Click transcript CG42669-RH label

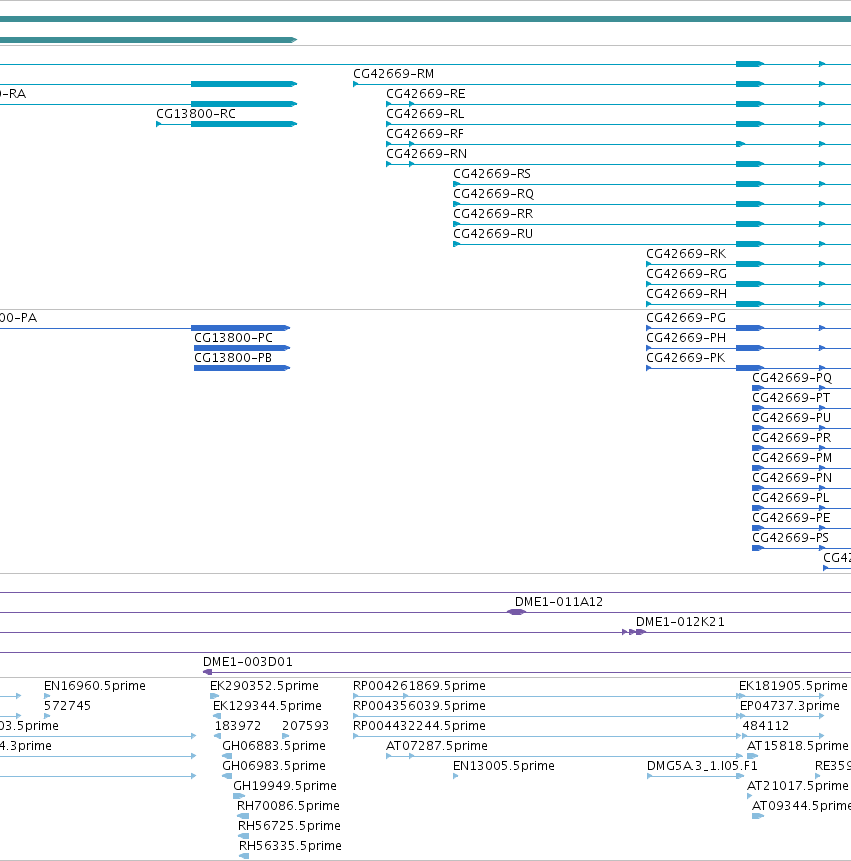click(x=686, y=294)
